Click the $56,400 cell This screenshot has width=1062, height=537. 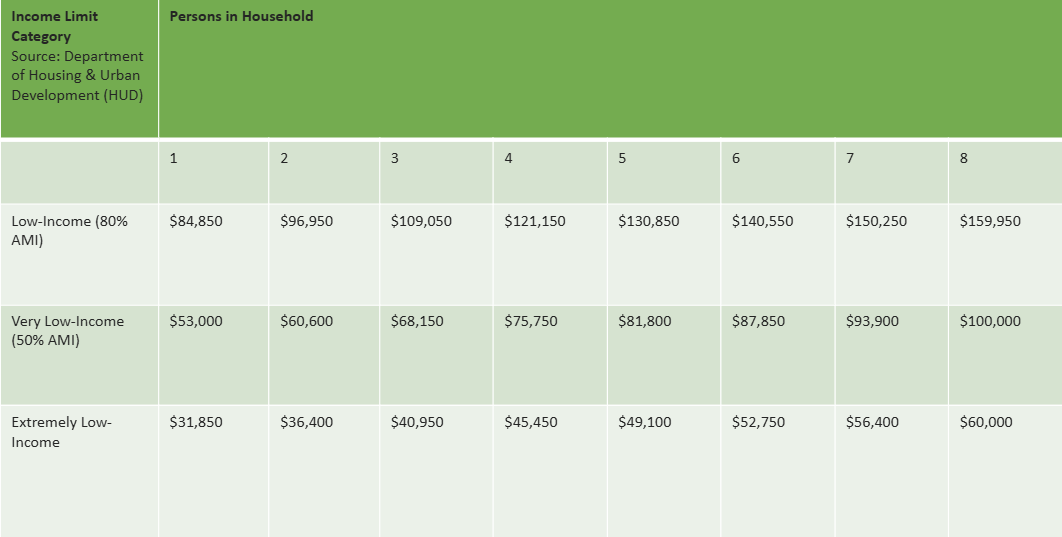pyautogui.click(x=872, y=422)
